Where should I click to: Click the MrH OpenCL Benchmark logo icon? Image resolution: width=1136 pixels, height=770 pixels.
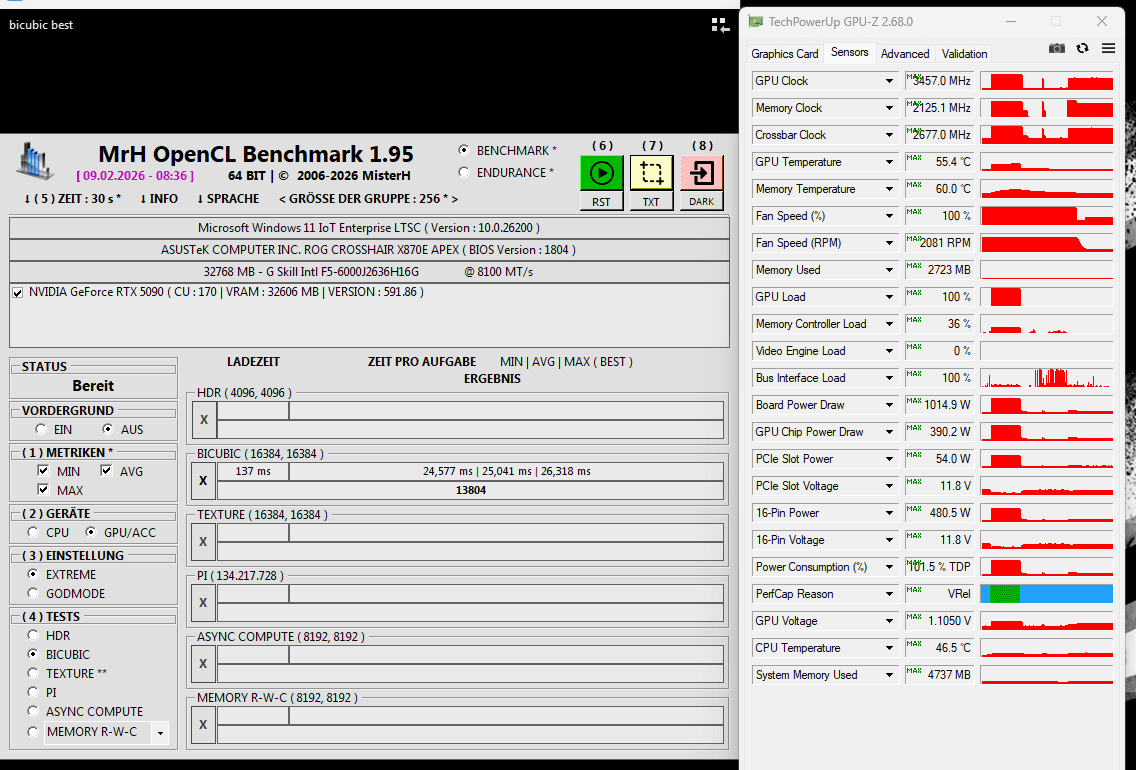tap(35, 162)
